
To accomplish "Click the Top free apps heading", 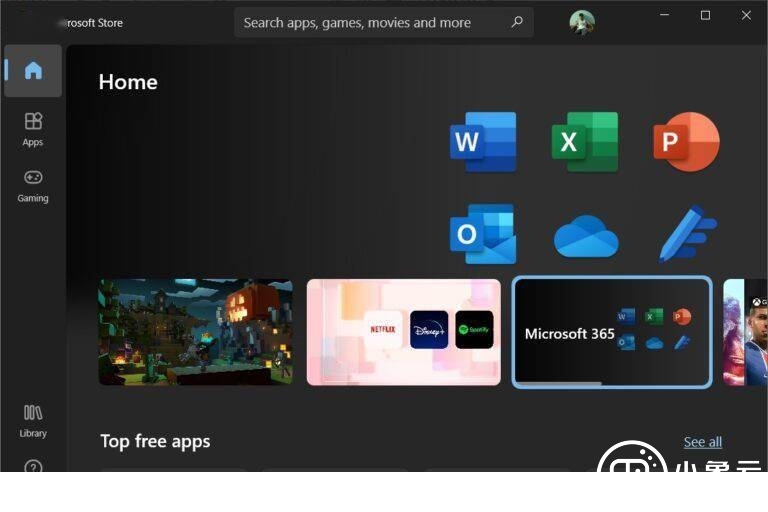I will click(155, 441).
